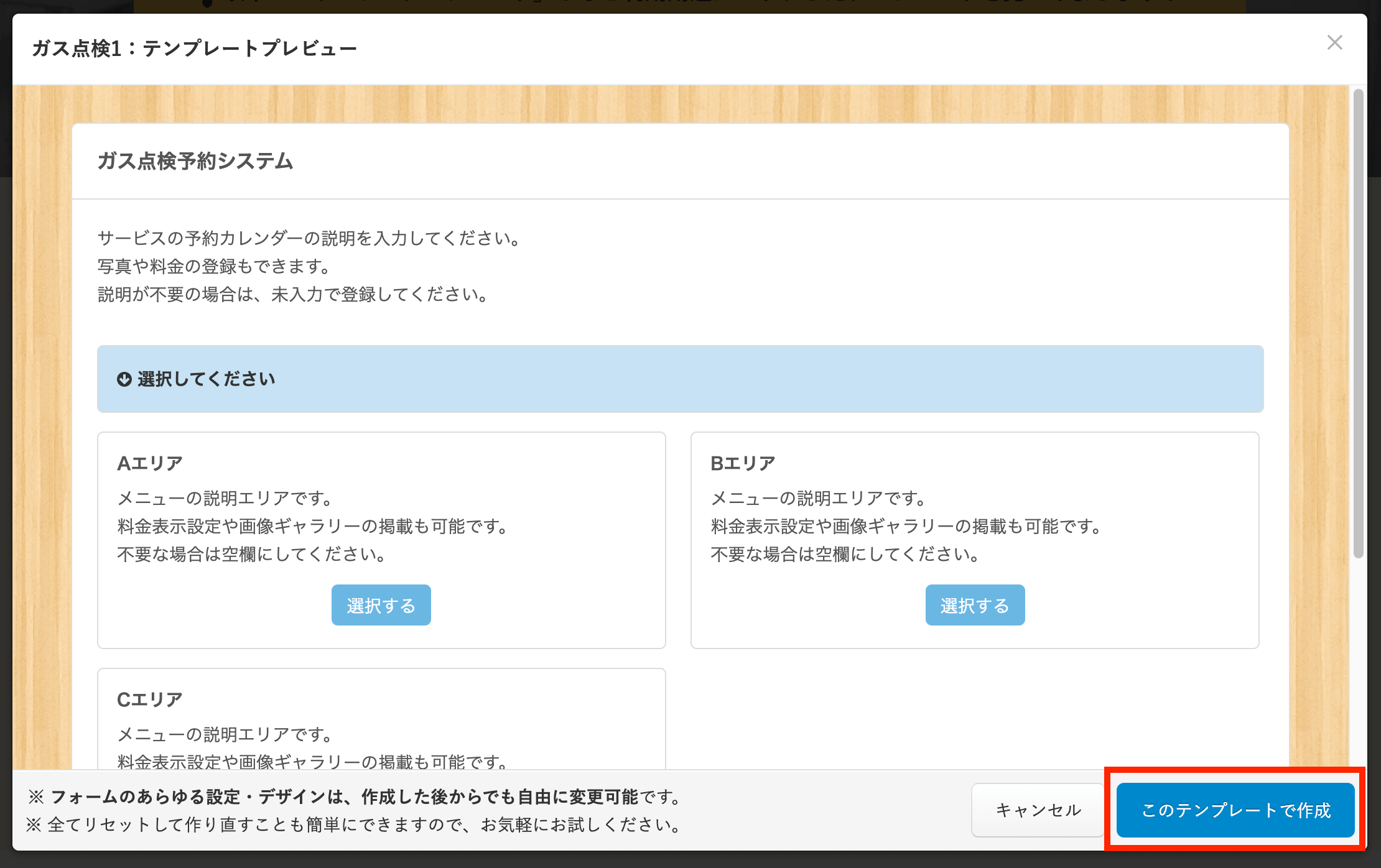Click the Aエリア card title
The width and height of the screenshot is (1381, 868).
coord(150,463)
